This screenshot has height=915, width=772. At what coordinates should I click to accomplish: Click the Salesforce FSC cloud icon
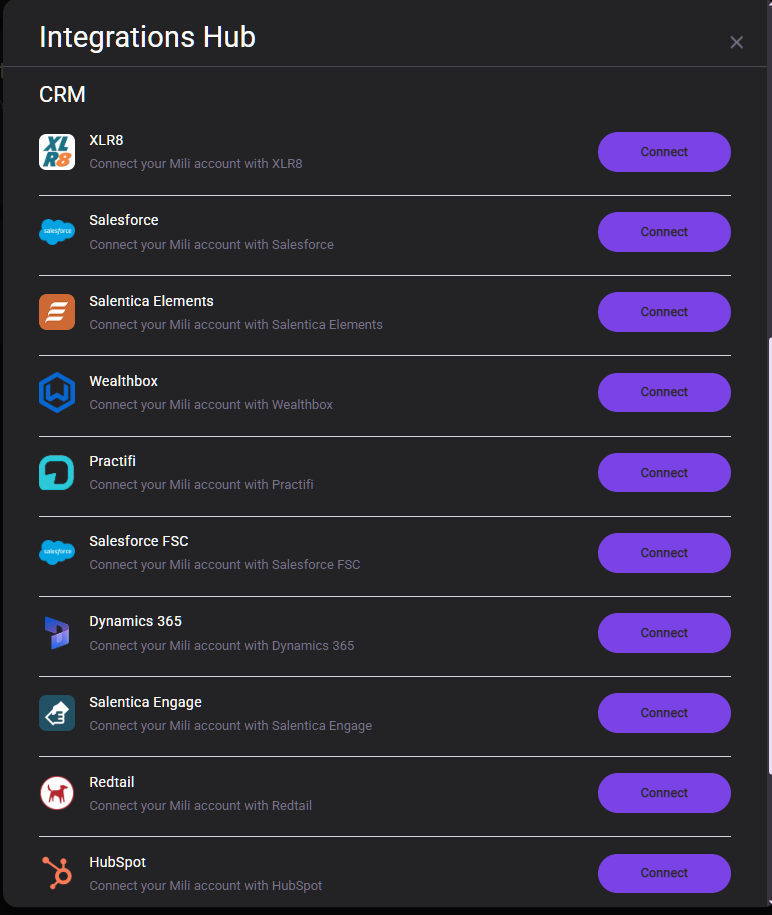coord(57,552)
